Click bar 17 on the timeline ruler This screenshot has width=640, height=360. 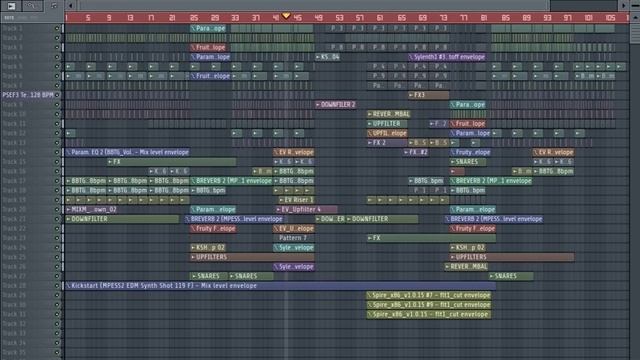click(151, 18)
